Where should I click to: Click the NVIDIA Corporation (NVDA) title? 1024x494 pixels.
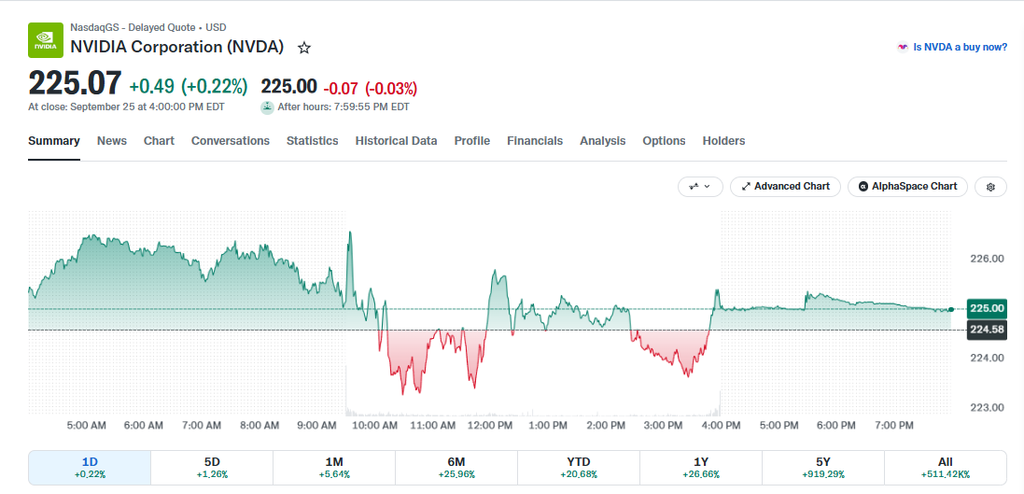point(177,47)
